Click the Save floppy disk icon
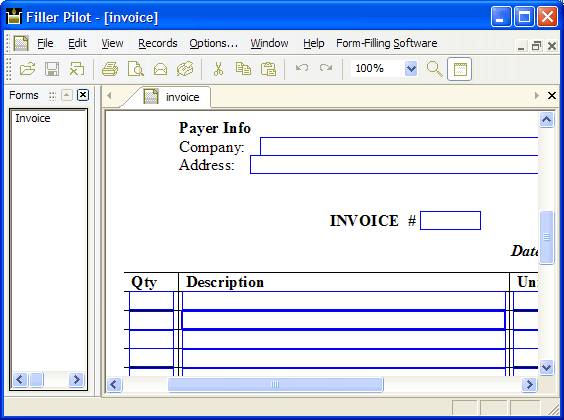564x420 pixels. click(52, 69)
